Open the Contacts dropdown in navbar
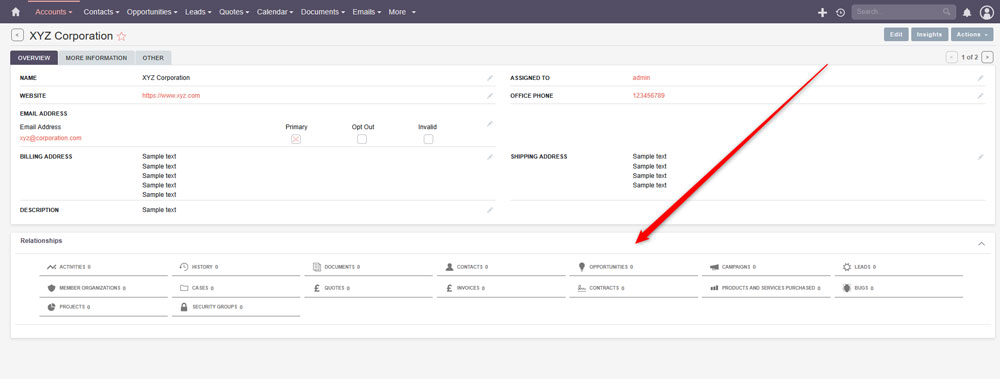The width and height of the screenshot is (1000, 379). coord(101,12)
